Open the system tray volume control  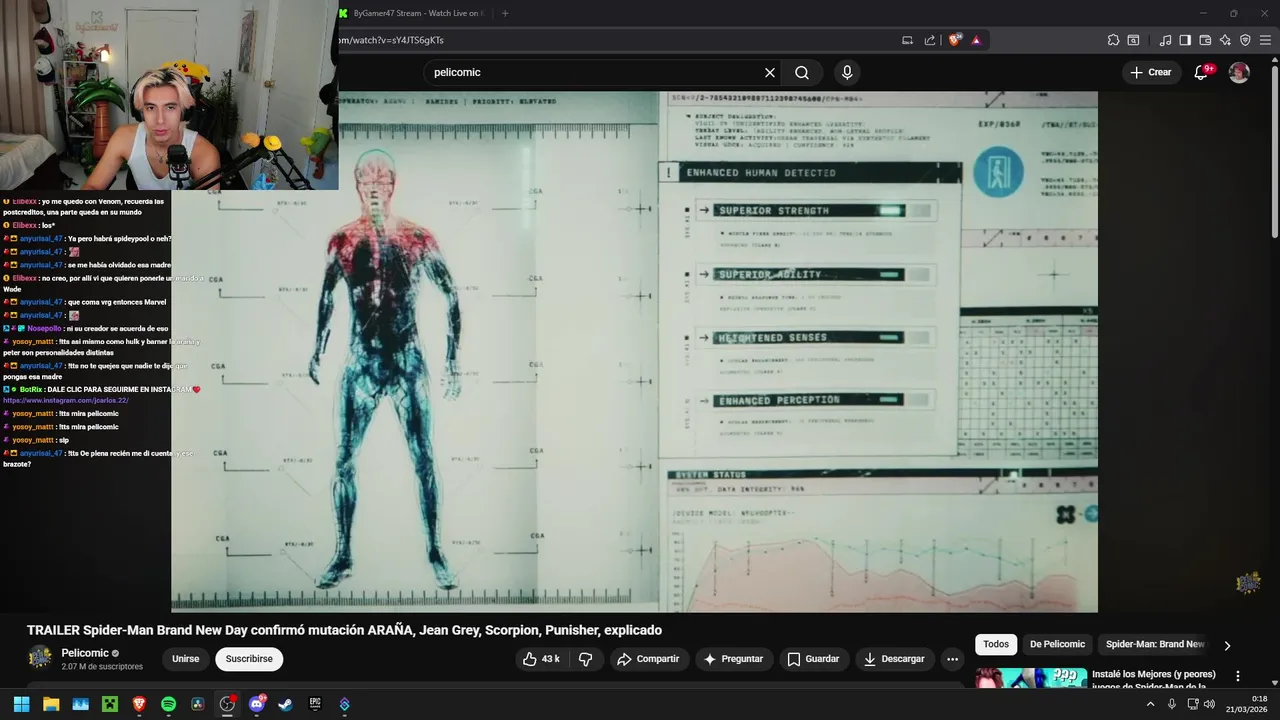tap(1209, 704)
